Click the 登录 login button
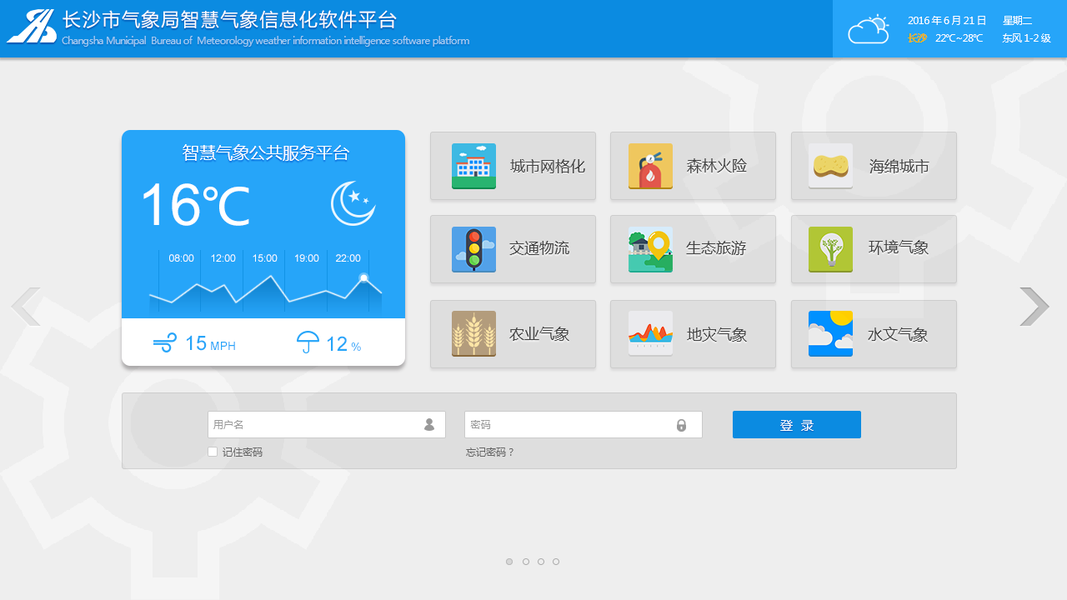Screen dimensions: 1067x600 click(x=797, y=424)
